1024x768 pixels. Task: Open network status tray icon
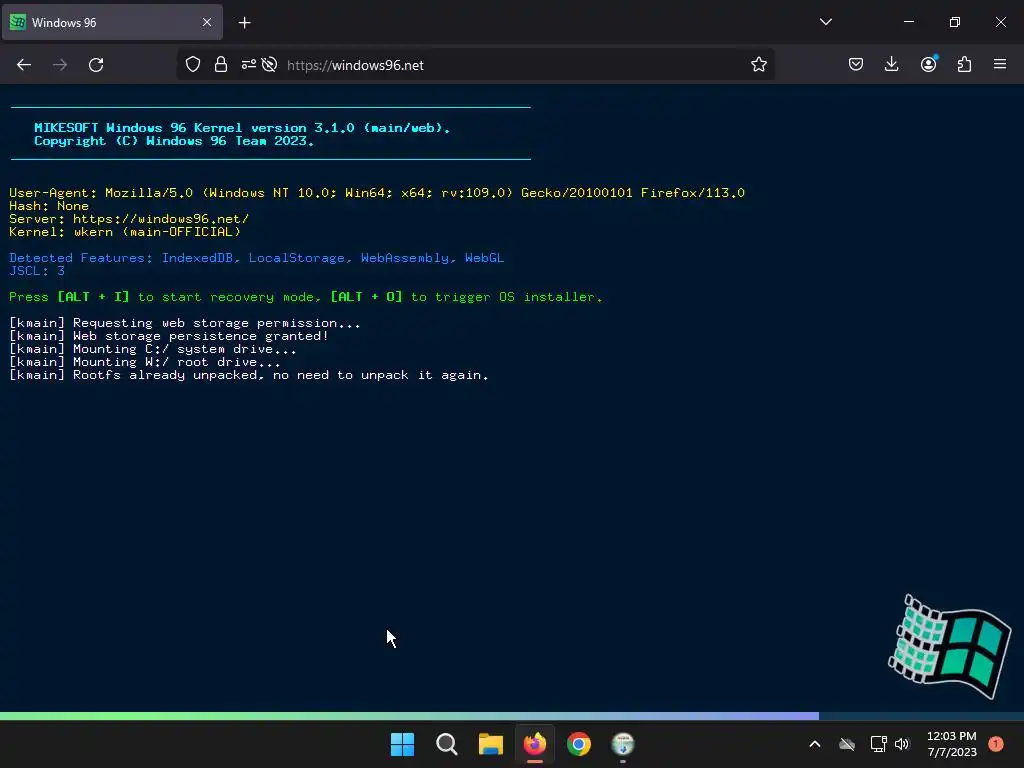coord(878,744)
